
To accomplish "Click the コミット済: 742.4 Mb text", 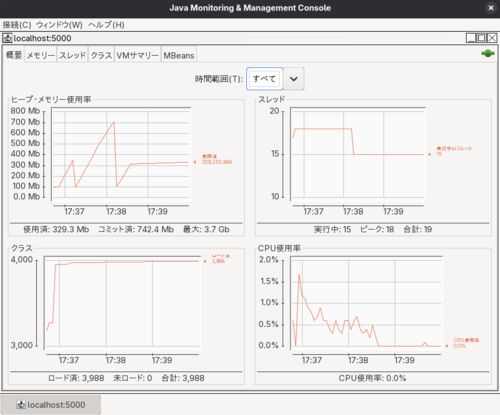I will (136, 229).
